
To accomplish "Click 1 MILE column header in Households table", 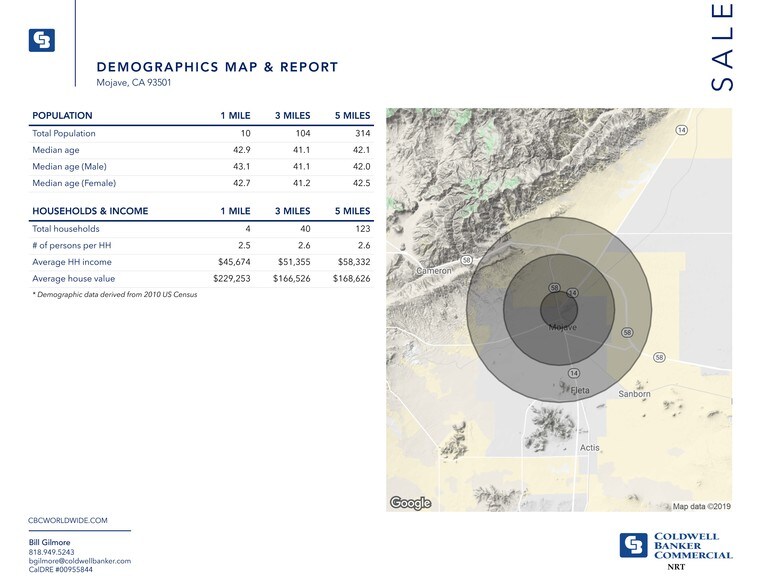I will pyautogui.click(x=235, y=211).
